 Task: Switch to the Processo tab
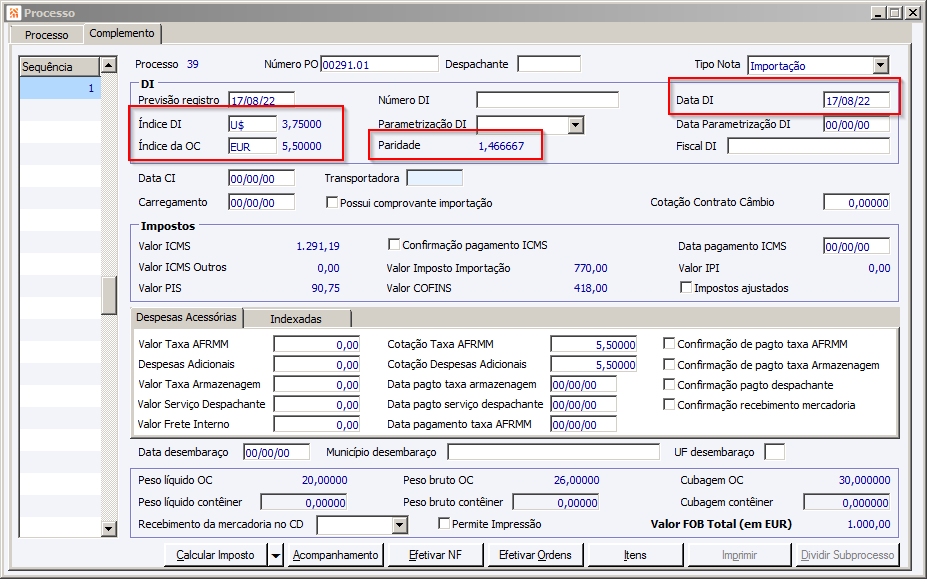46,35
